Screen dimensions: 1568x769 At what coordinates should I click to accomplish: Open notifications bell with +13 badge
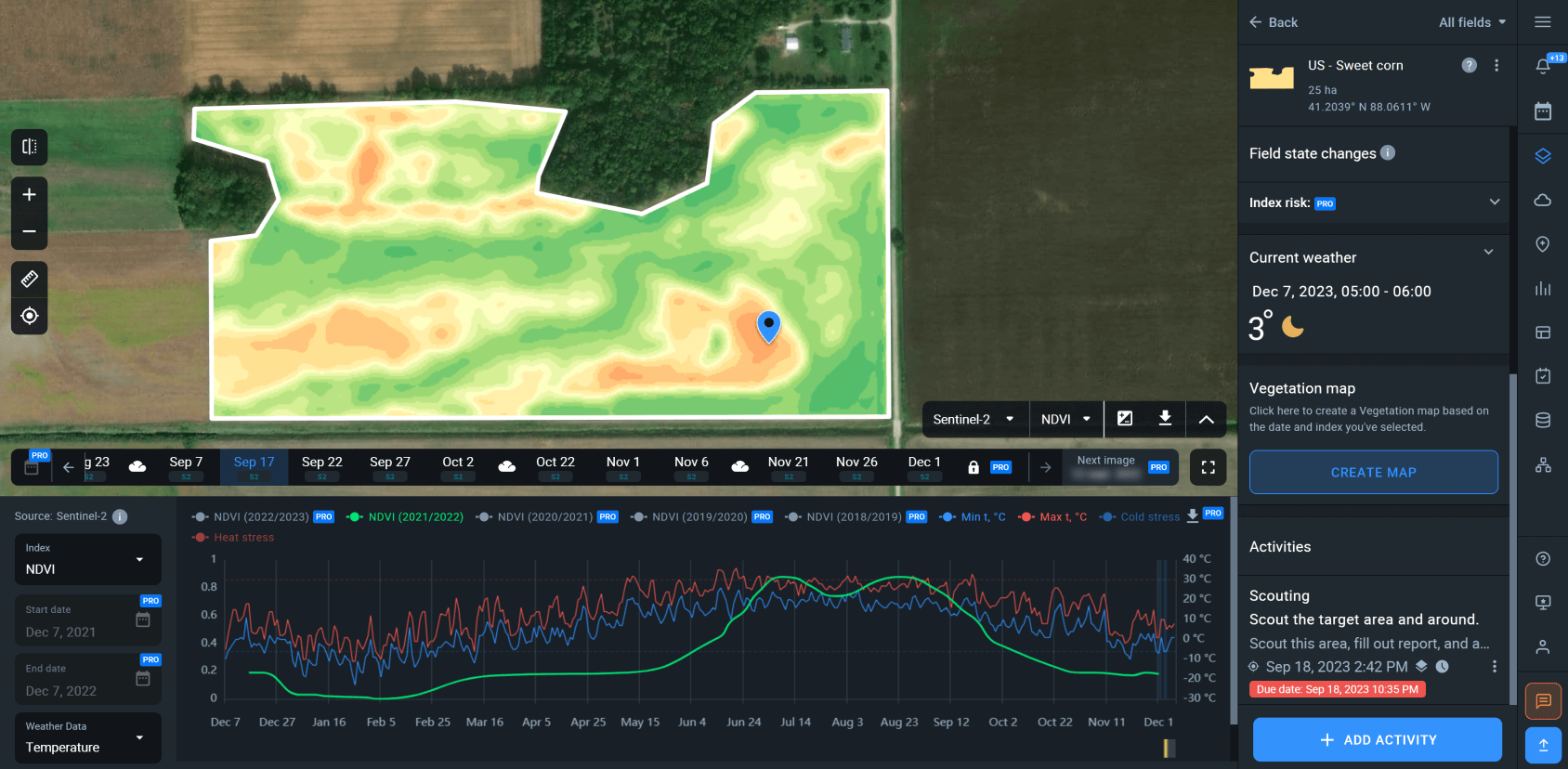(1543, 65)
